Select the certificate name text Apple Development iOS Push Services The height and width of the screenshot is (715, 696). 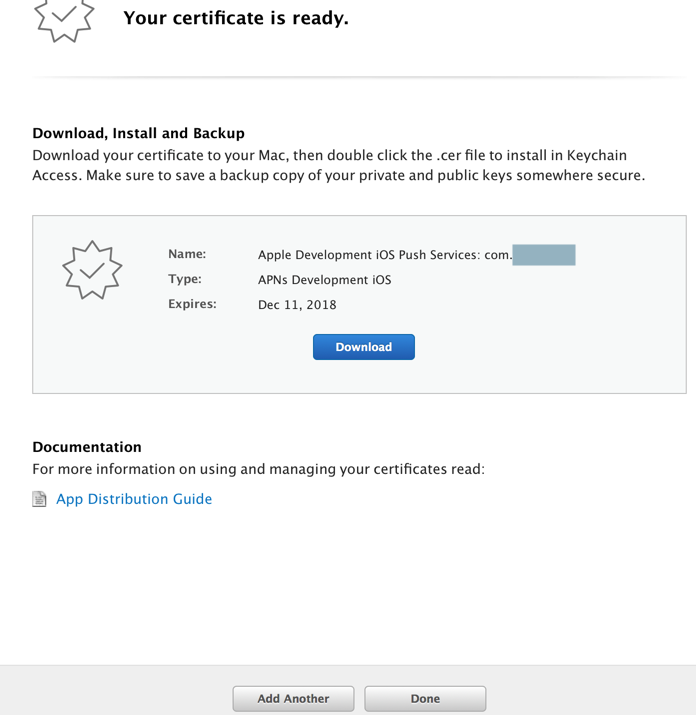[384, 254]
